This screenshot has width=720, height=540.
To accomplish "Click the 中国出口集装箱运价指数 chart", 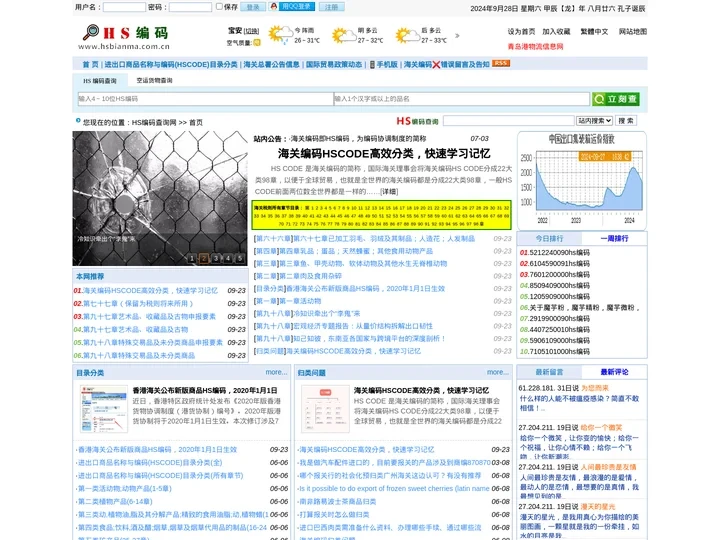I will [x=582, y=180].
